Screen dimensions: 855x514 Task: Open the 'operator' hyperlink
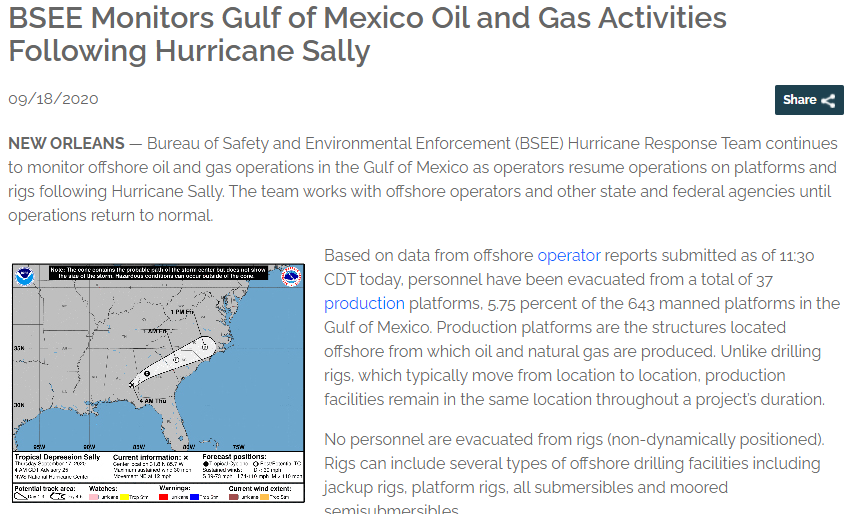[569, 256]
